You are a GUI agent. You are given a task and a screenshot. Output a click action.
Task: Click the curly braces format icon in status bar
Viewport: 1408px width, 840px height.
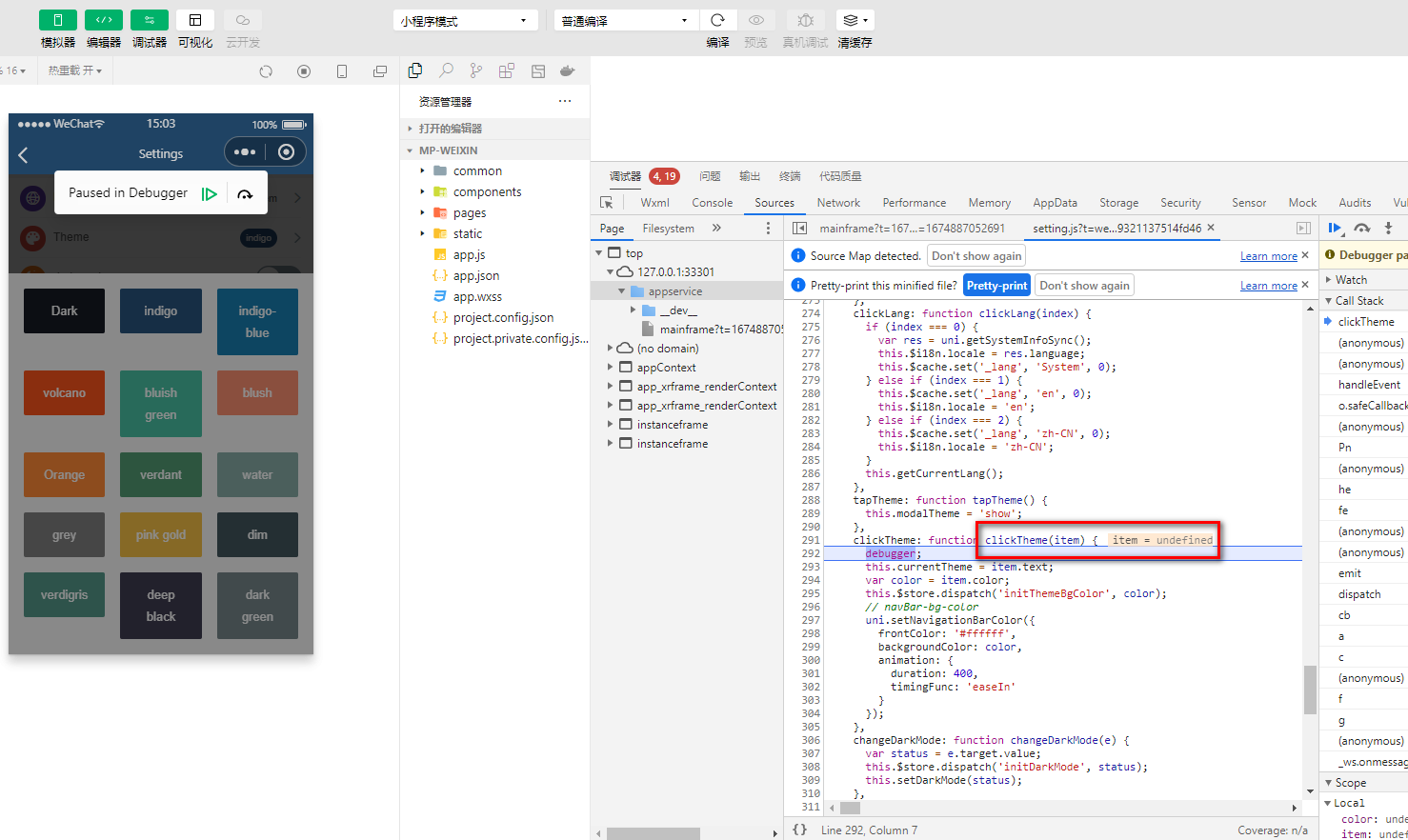800,830
